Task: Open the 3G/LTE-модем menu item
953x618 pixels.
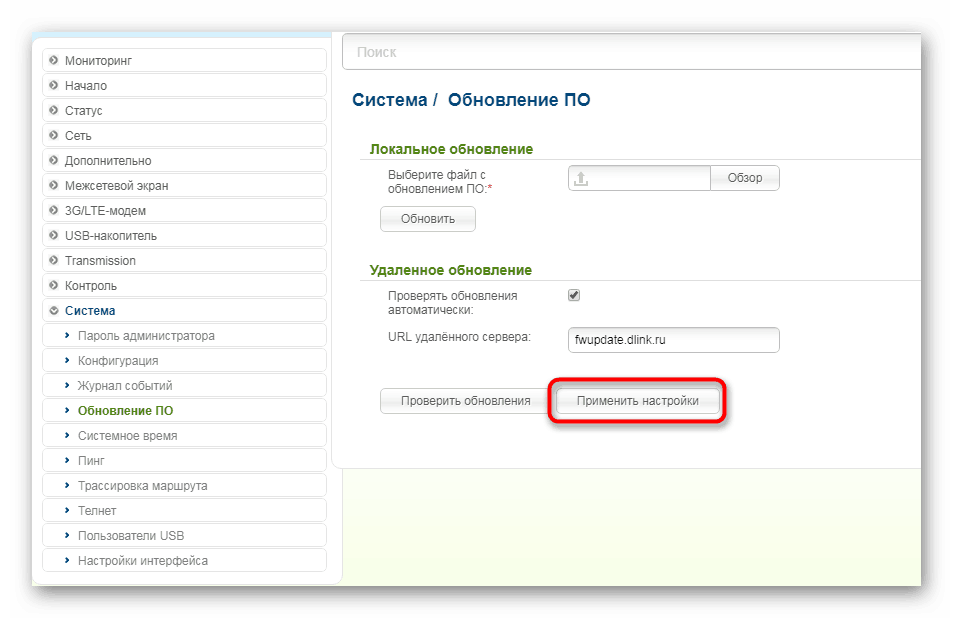Action: pos(184,210)
